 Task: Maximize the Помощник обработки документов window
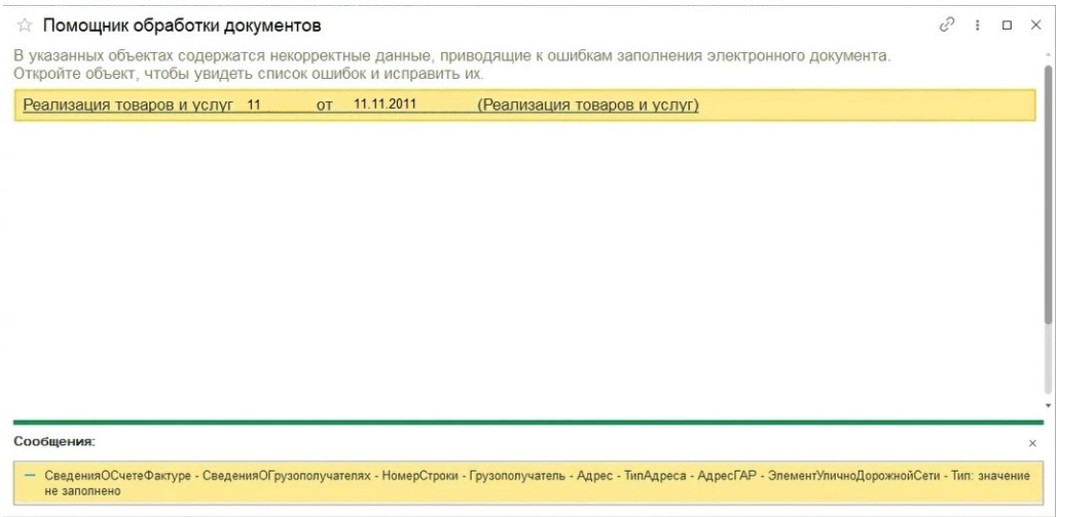1007,25
